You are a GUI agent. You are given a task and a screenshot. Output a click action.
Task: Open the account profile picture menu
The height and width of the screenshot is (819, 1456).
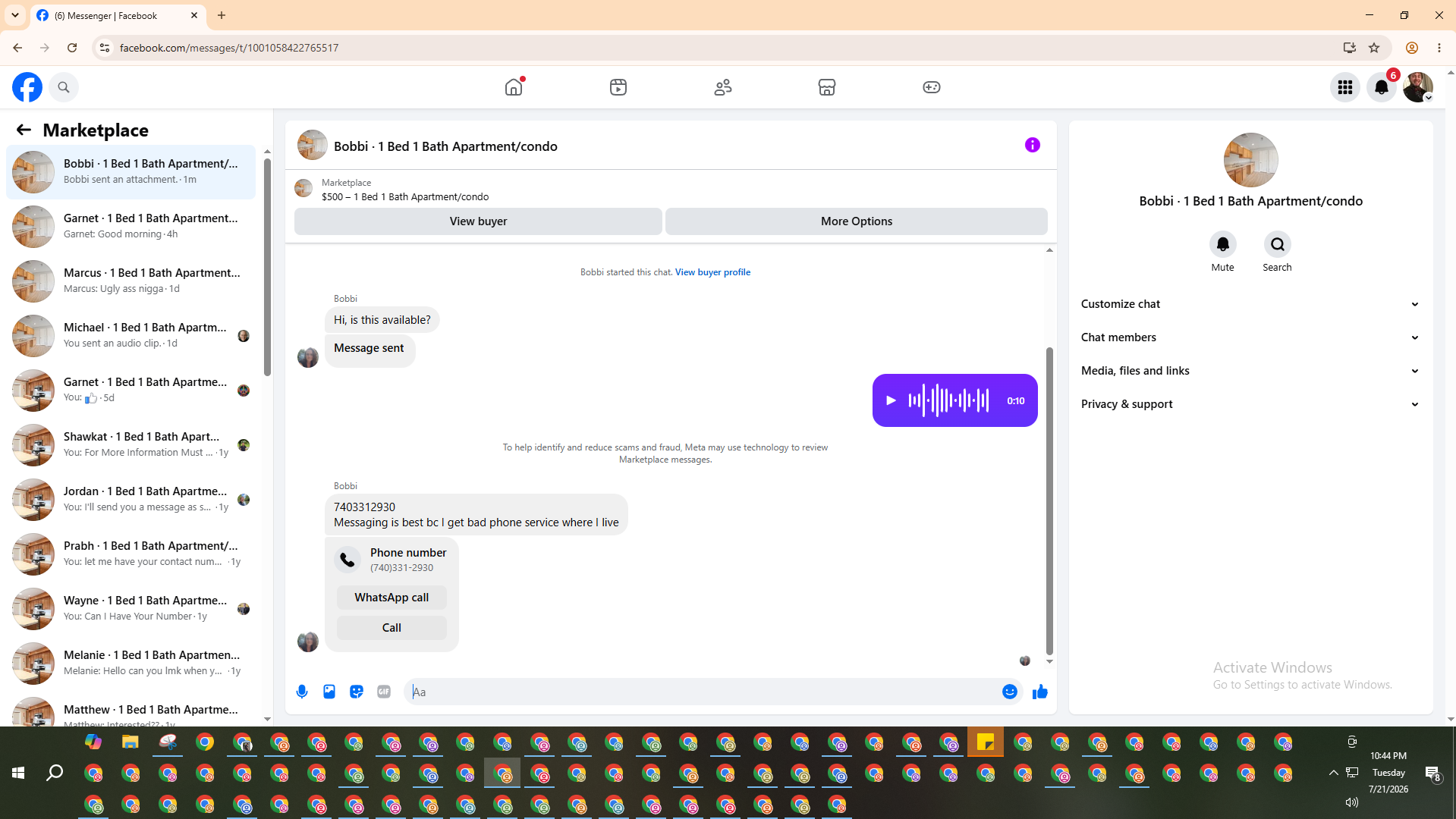pos(1418,87)
